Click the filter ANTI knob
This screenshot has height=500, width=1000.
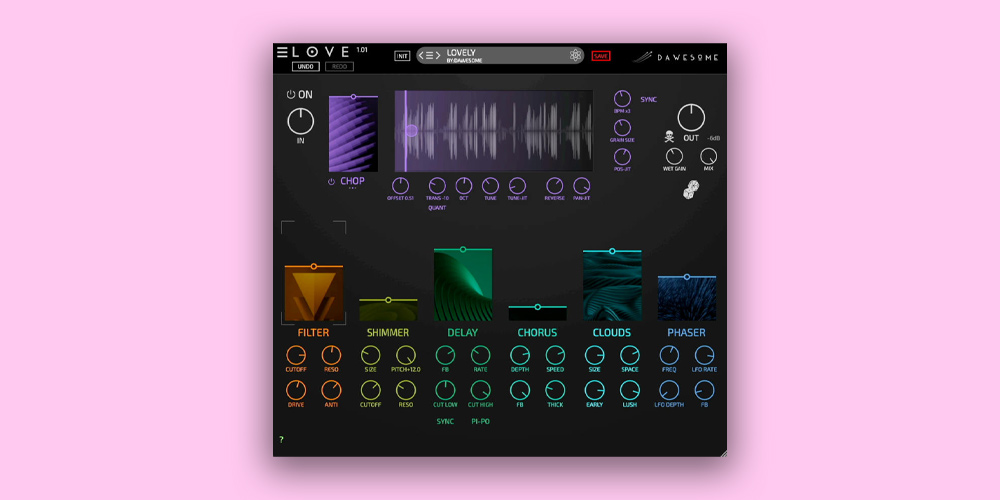332,390
